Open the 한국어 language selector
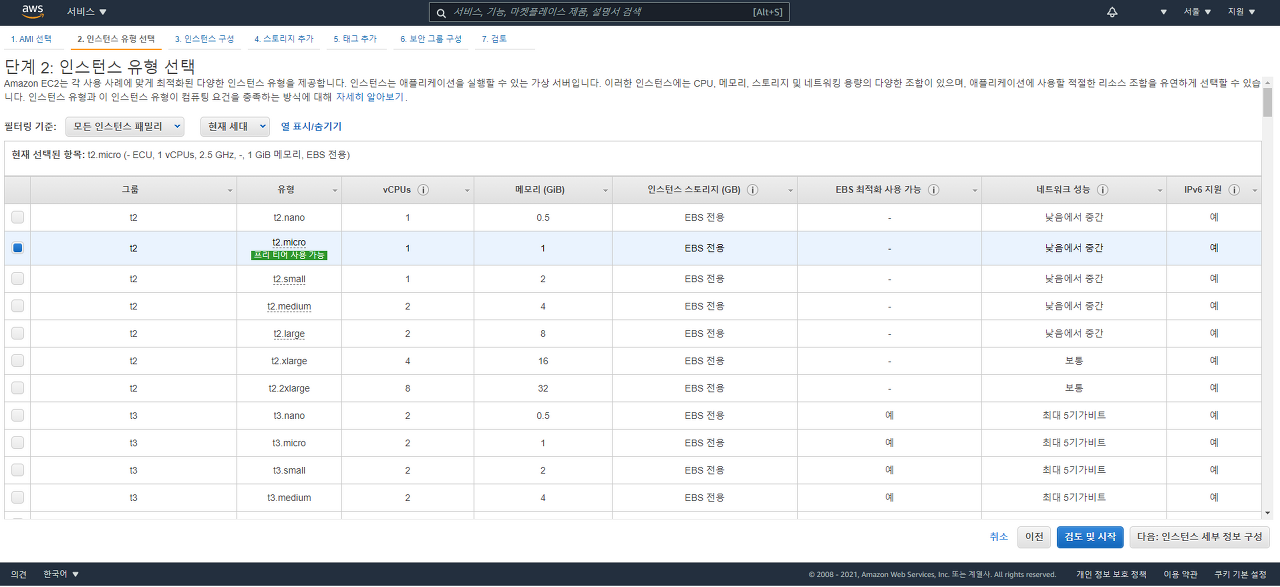The width and height of the screenshot is (1280, 587). tap(61, 574)
